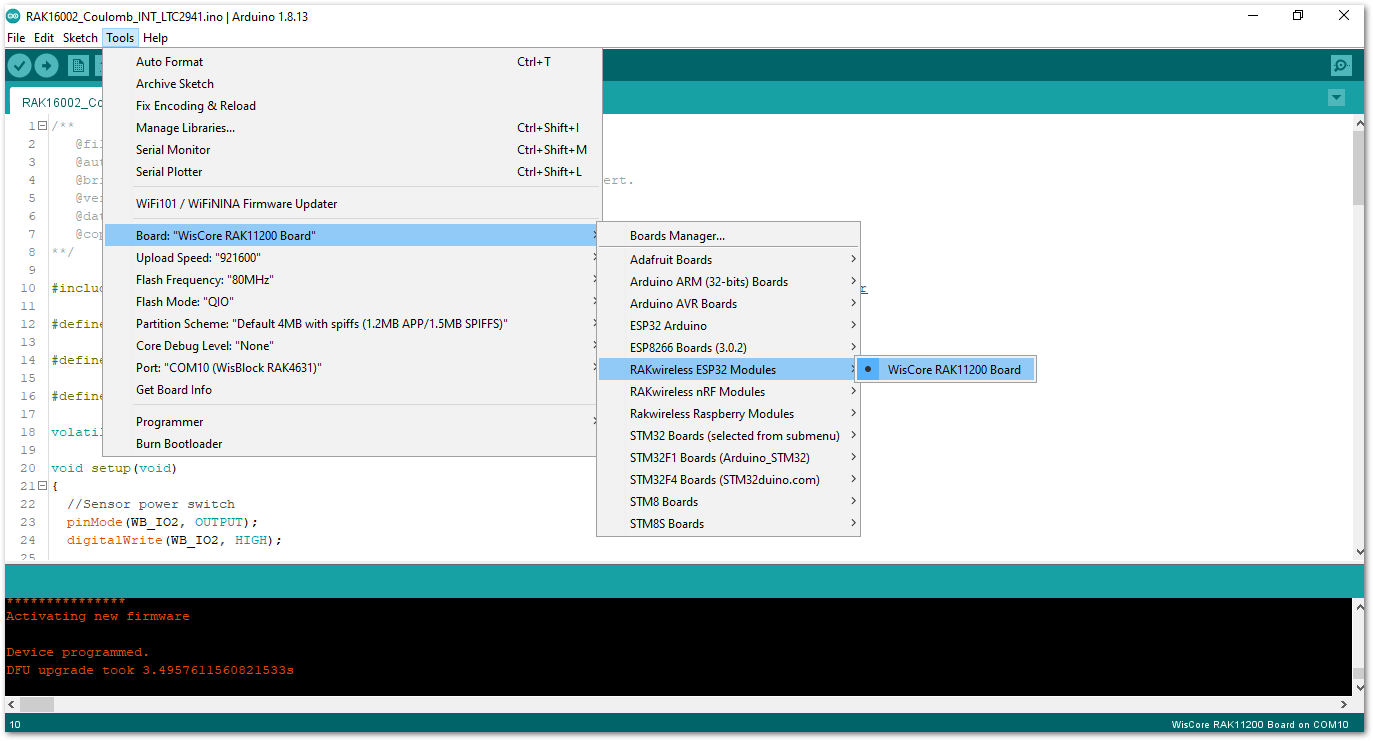This screenshot has width=1373, height=741.
Task: Click the Upload arrow toolbar icon
Action: [47, 66]
